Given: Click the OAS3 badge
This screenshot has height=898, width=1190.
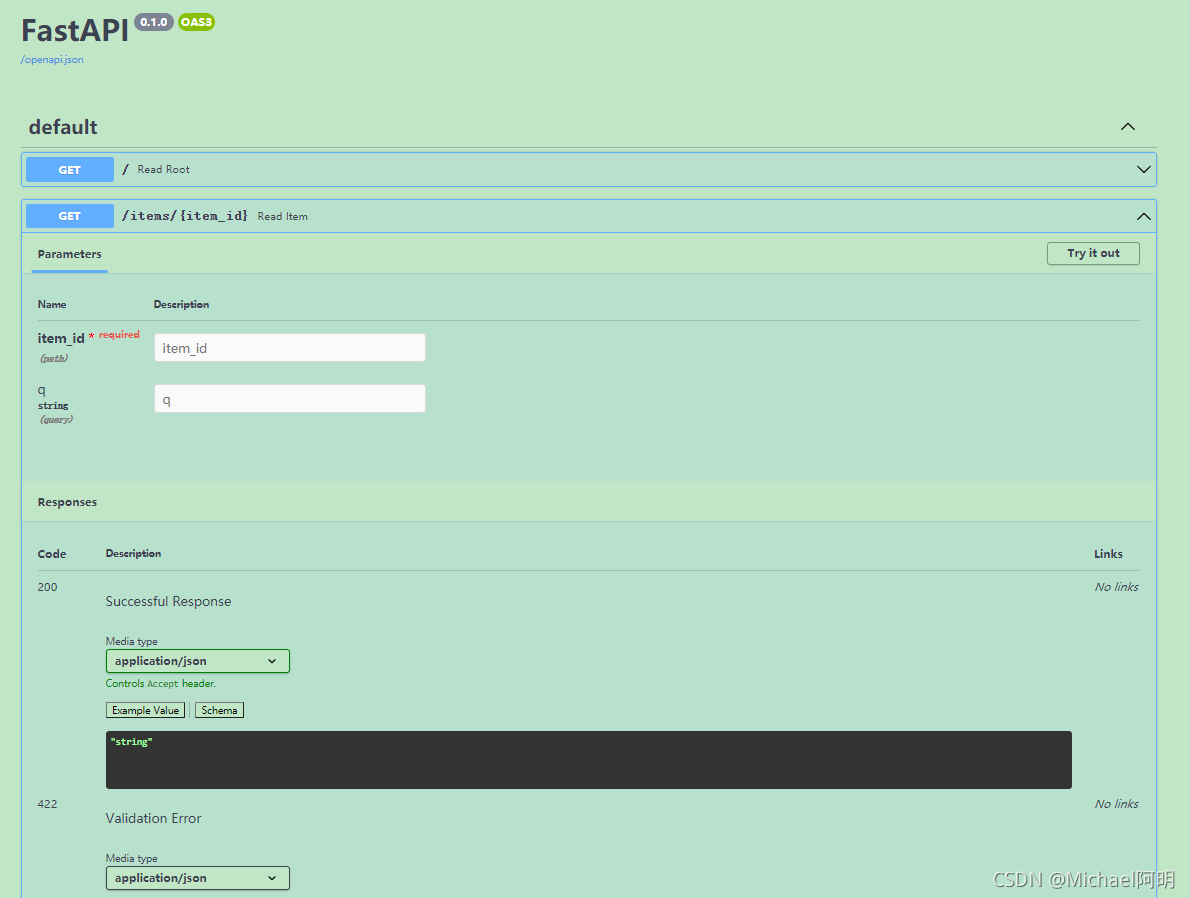Looking at the screenshot, I should [197, 22].
